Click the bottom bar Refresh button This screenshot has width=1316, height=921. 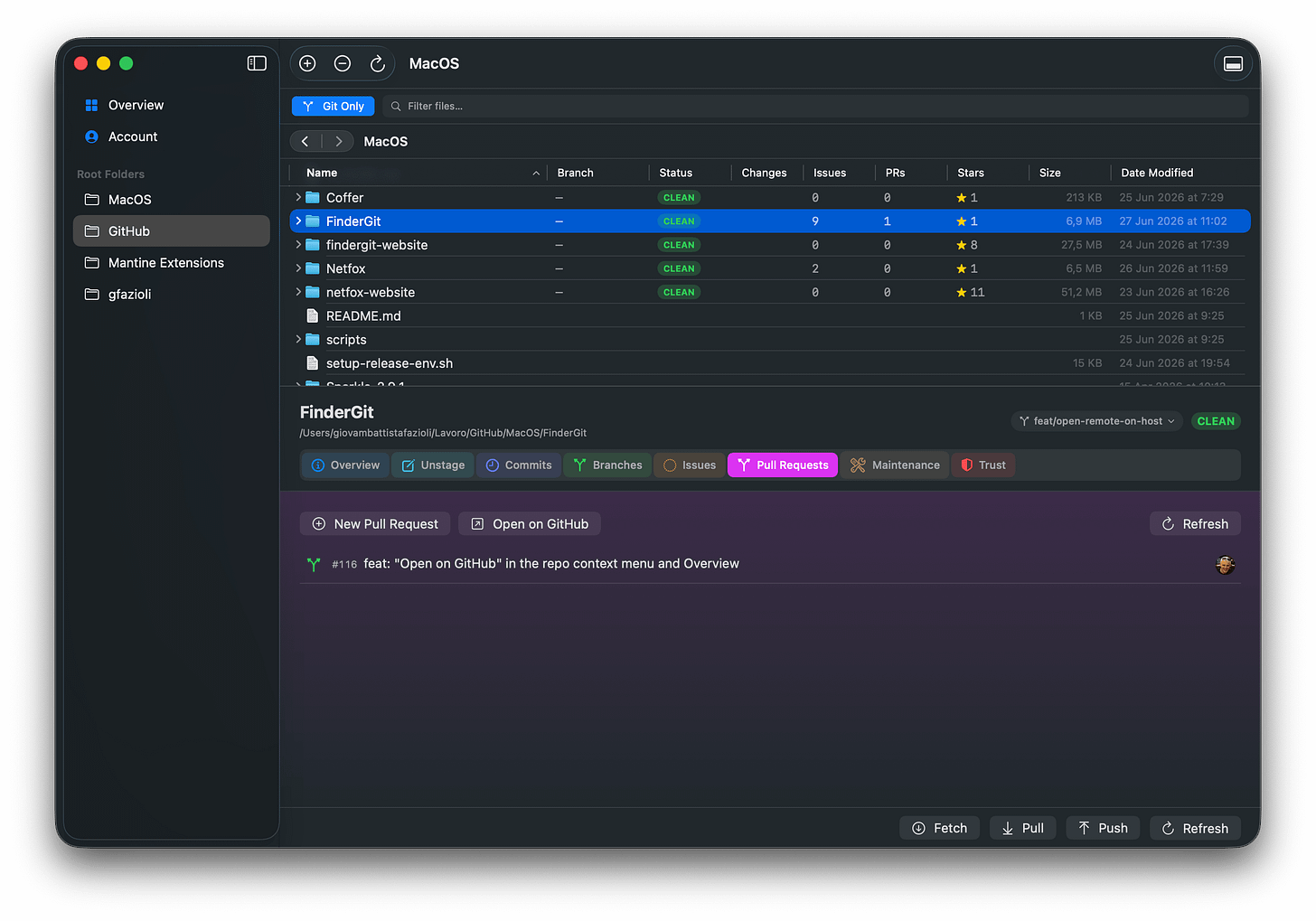point(1195,828)
